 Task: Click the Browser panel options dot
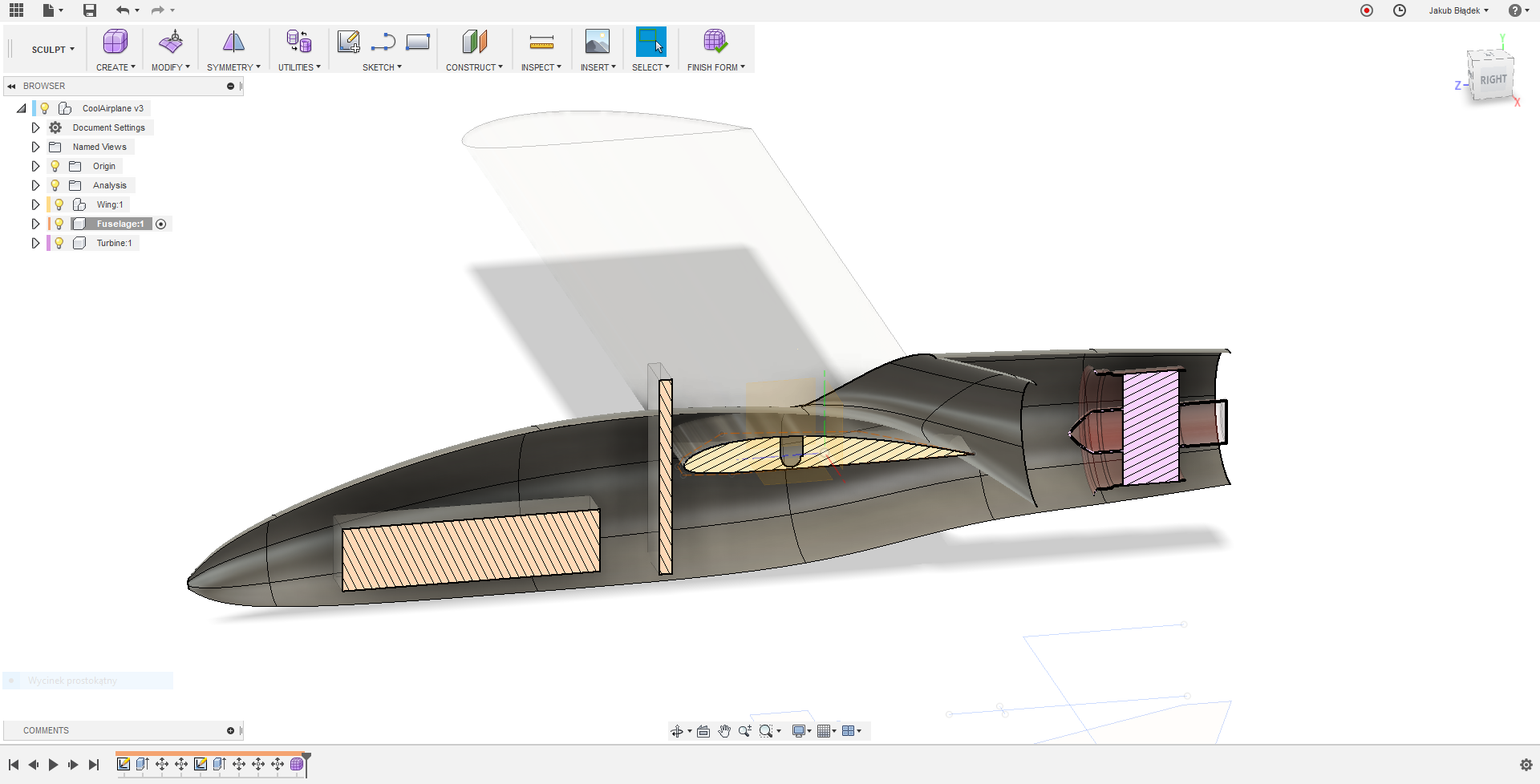tap(230, 86)
